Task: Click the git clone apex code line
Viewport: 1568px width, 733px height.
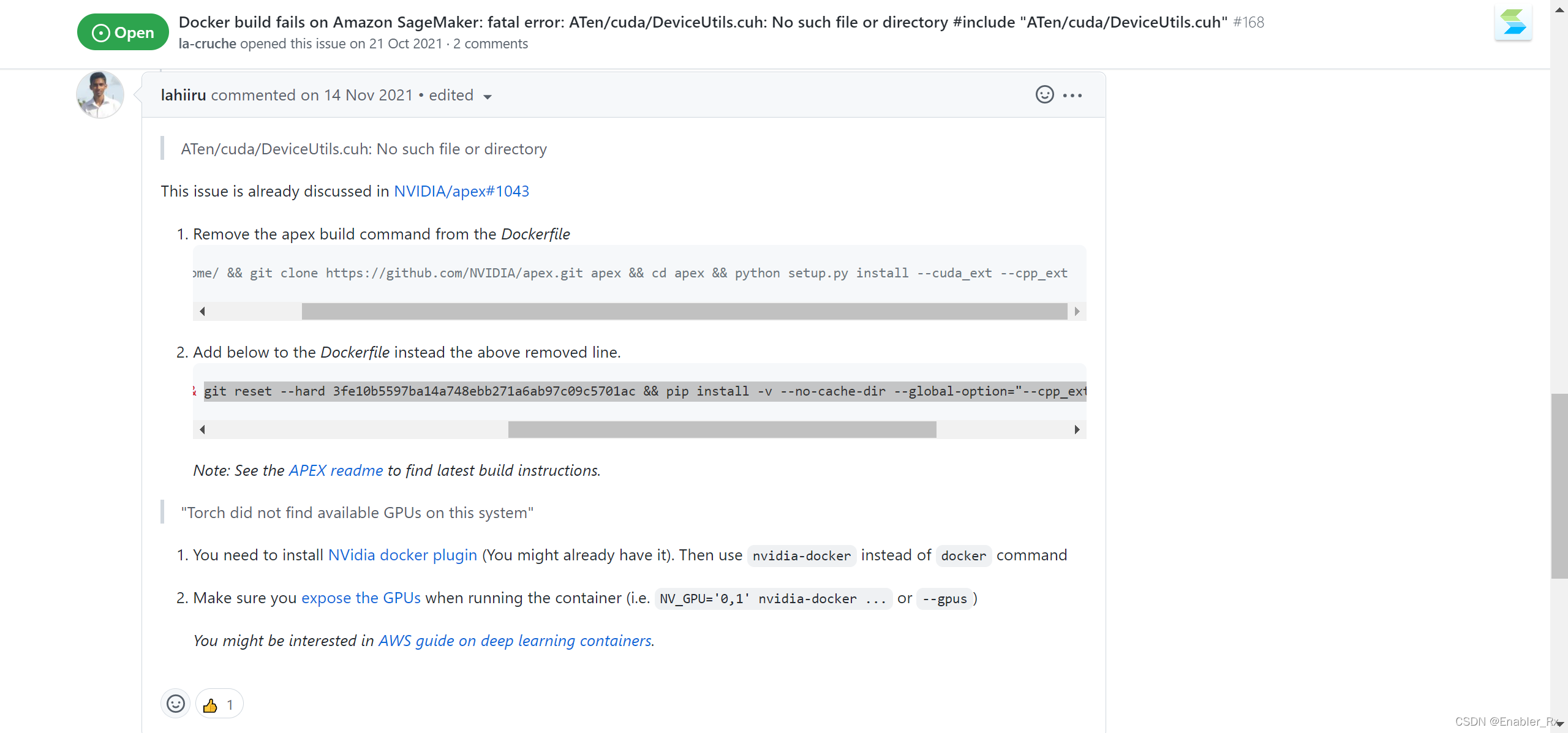Action: 630,273
